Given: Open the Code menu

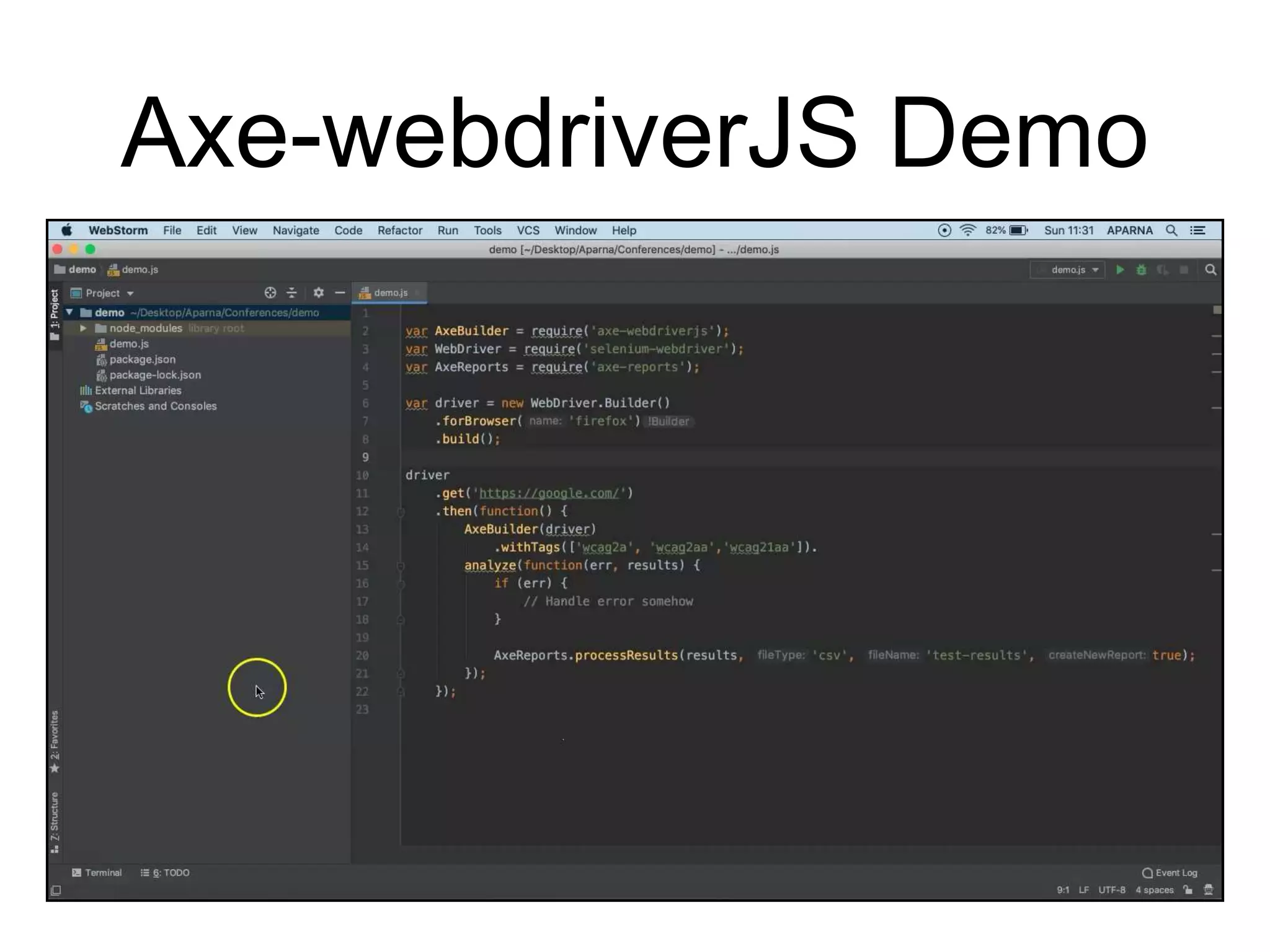Looking at the screenshot, I should click(x=348, y=231).
